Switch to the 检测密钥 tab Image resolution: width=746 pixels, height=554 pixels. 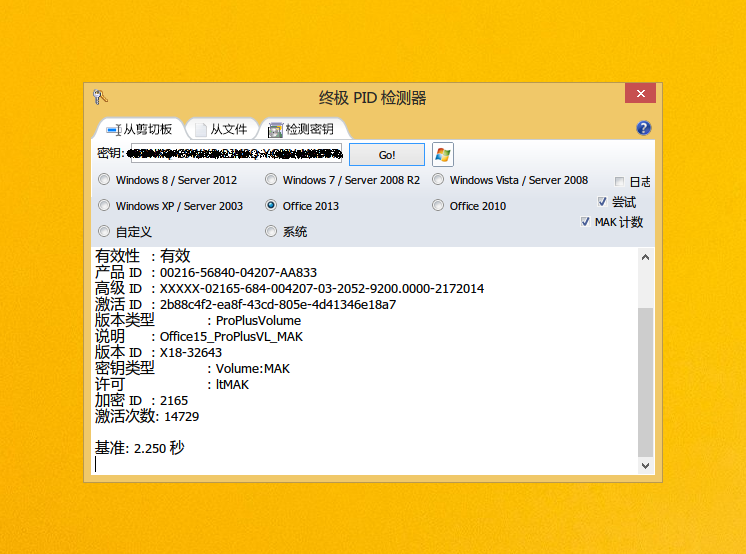click(x=302, y=129)
